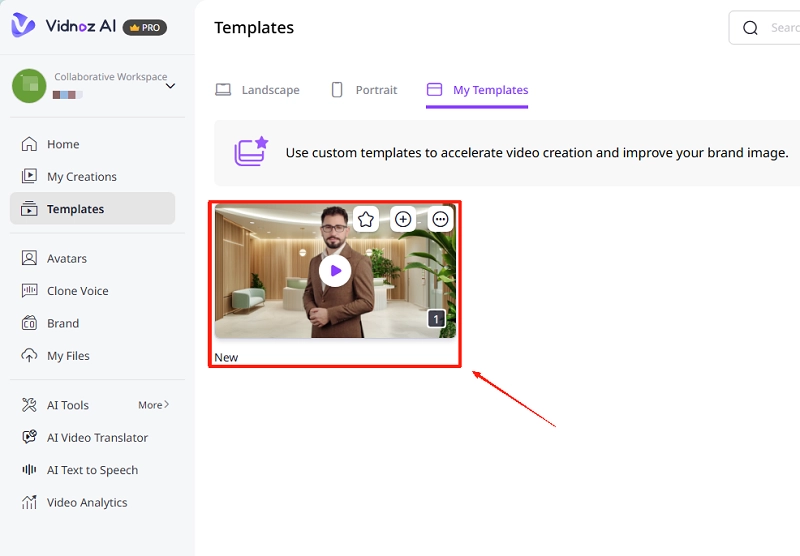This screenshot has height=556, width=800.
Task: Open the three-dot more options menu on template
Action: tap(440, 219)
